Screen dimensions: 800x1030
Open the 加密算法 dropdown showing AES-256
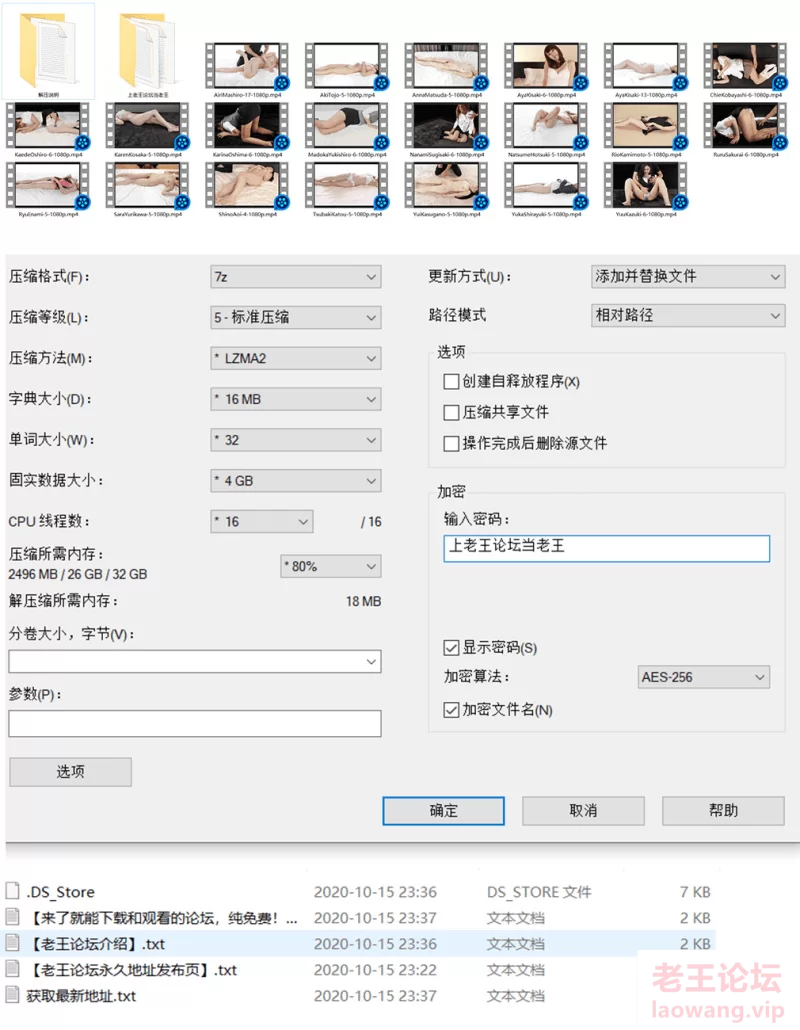click(x=703, y=677)
